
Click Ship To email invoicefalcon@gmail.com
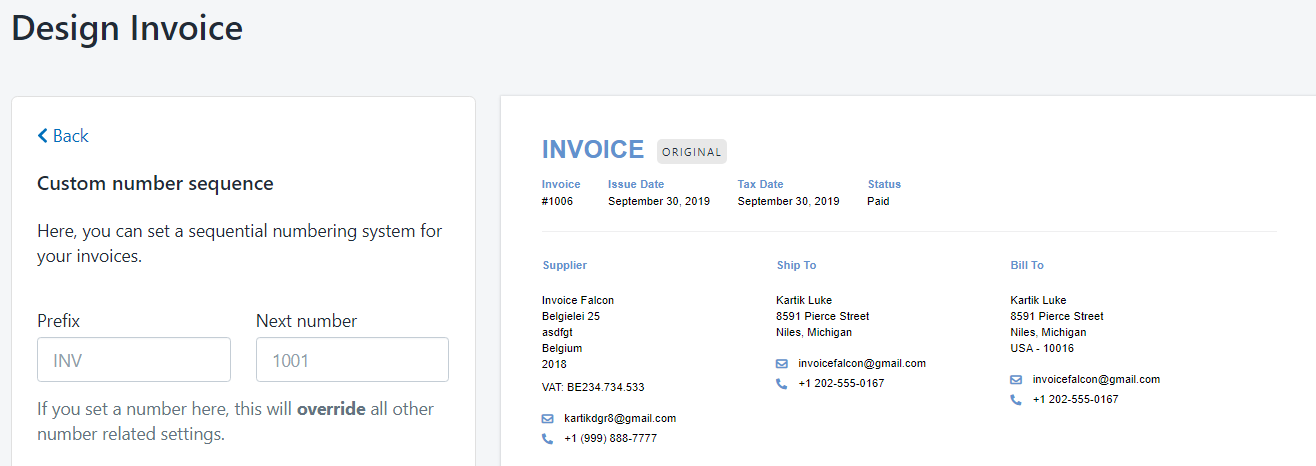862,363
